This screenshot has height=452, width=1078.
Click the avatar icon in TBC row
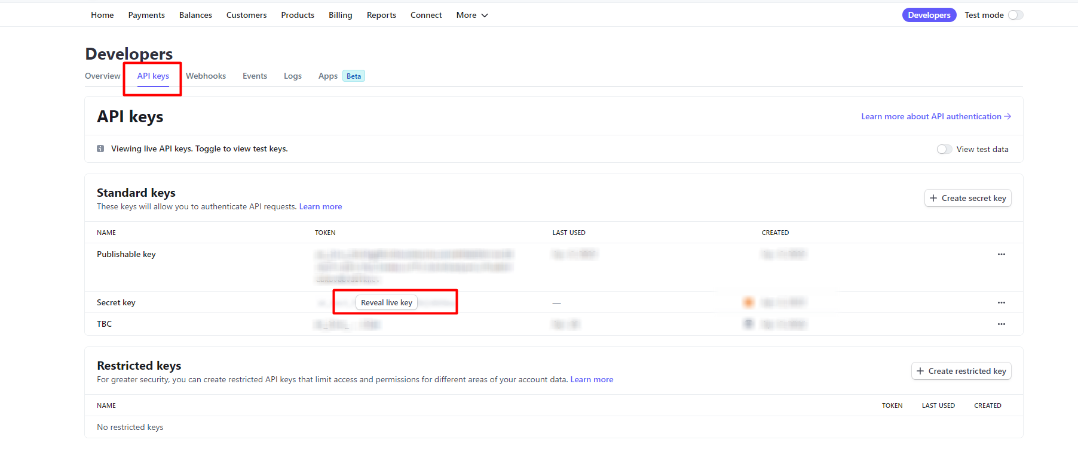coord(749,323)
